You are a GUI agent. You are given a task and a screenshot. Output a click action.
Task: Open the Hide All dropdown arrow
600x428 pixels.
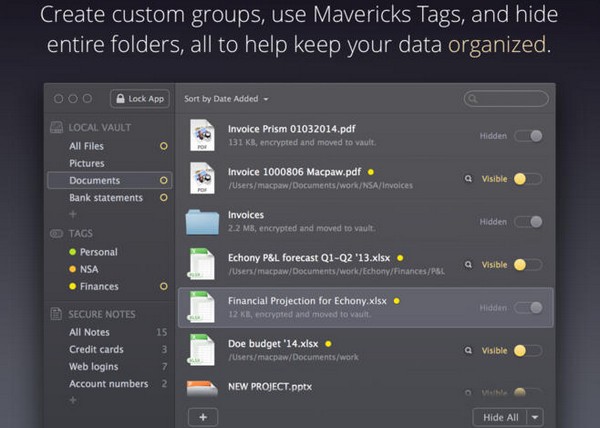pos(536,417)
